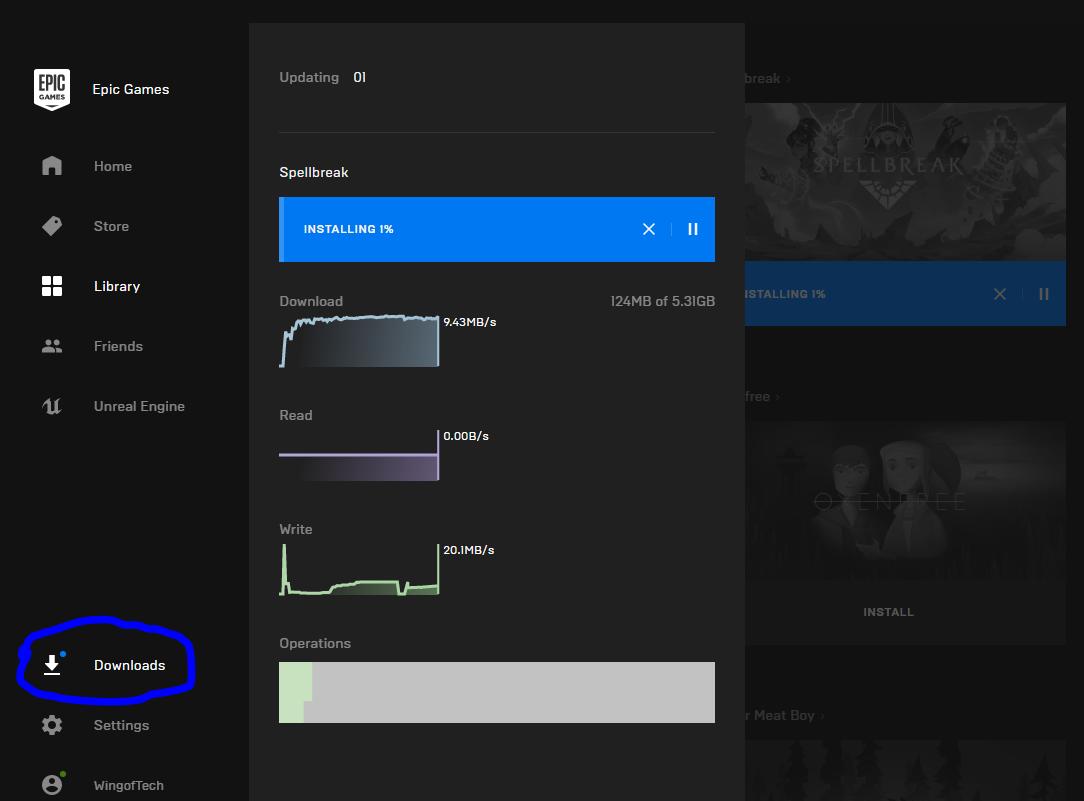
Task: Click the Read speed graph
Action: click(359, 455)
